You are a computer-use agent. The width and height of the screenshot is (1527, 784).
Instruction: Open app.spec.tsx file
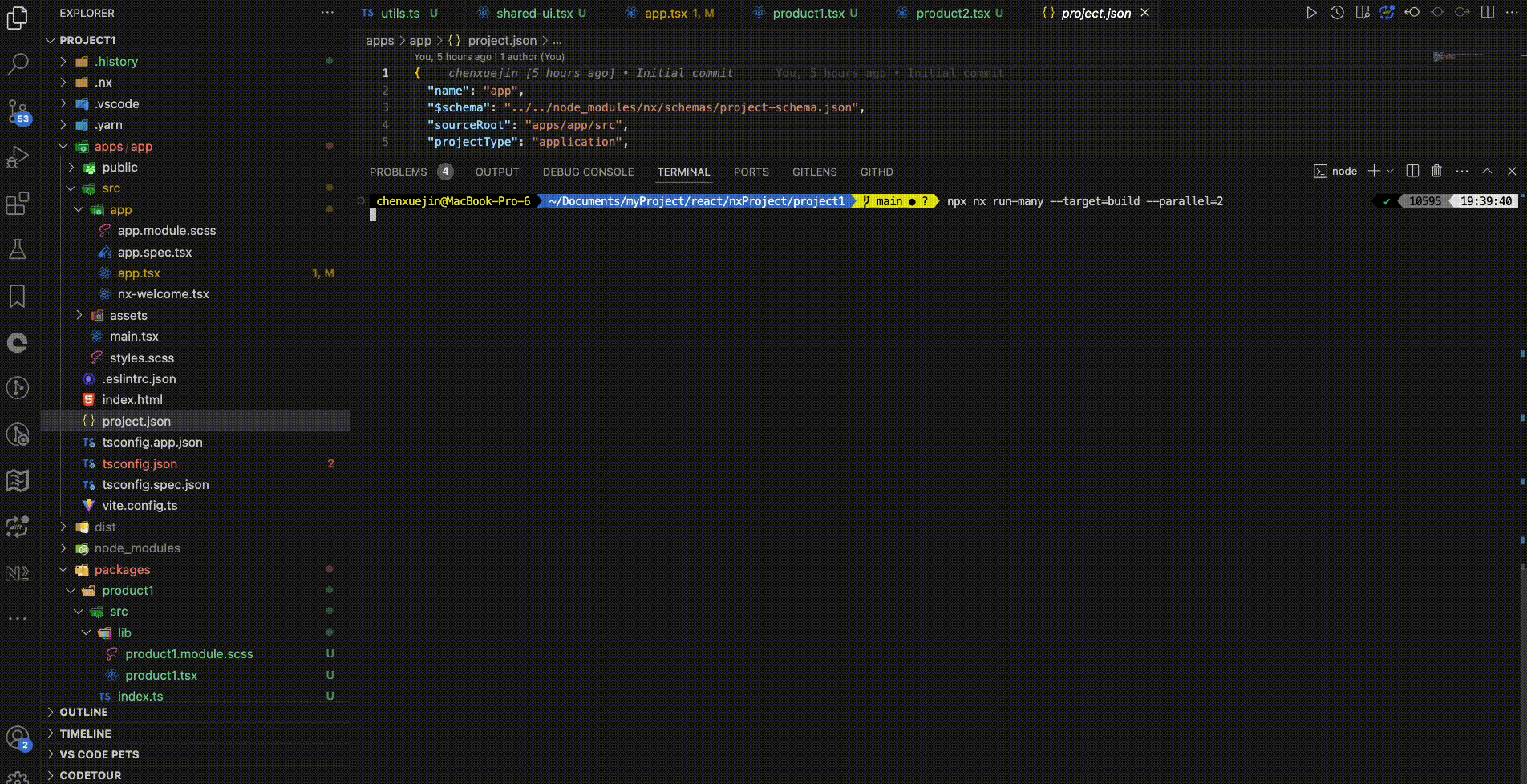[154, 253]
